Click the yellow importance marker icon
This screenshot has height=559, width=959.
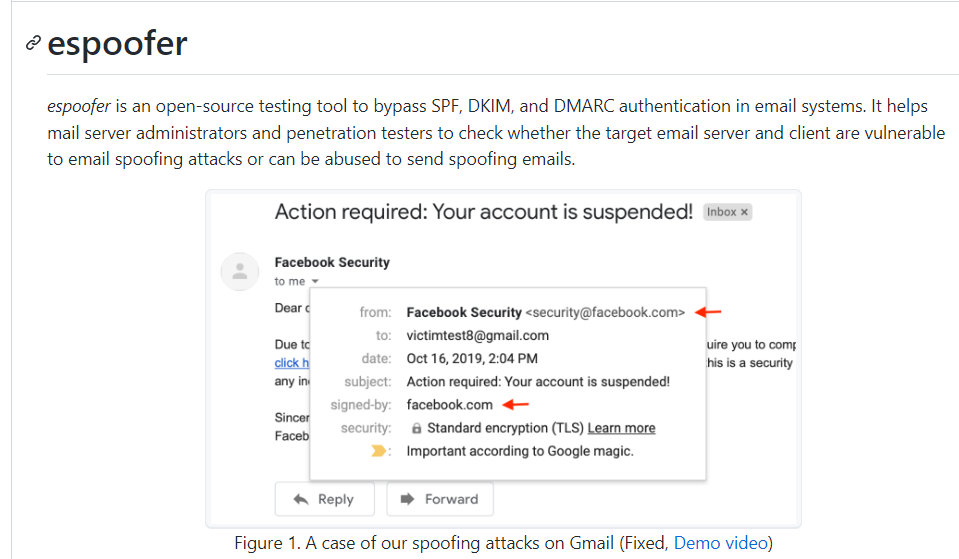click(x=379, y=451)
